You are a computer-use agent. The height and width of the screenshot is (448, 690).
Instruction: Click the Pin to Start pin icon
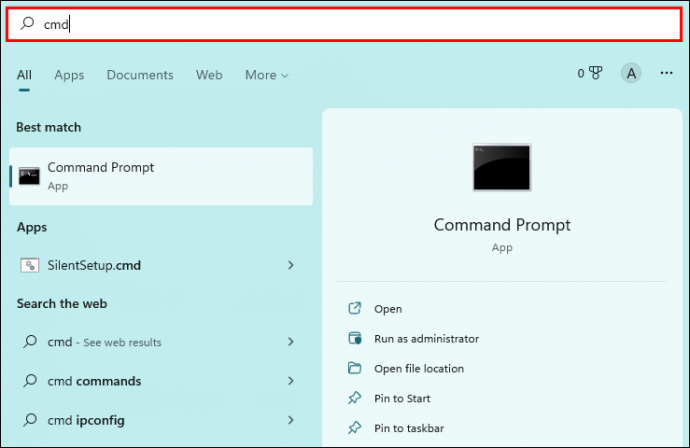(x=355, y=398)
